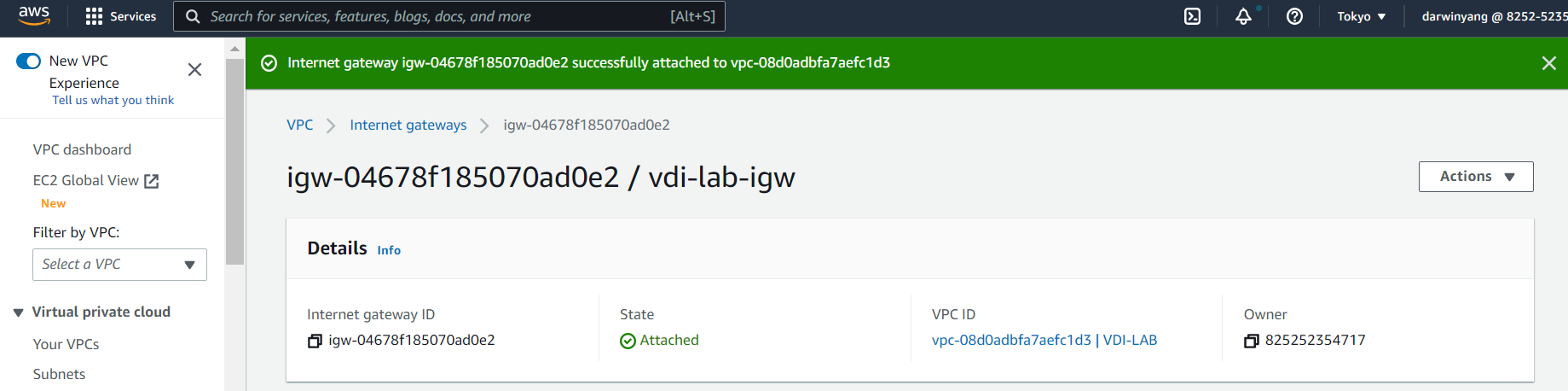Open the VPC dashboard link
1568x391 pixels.
(x=82, y=149)
